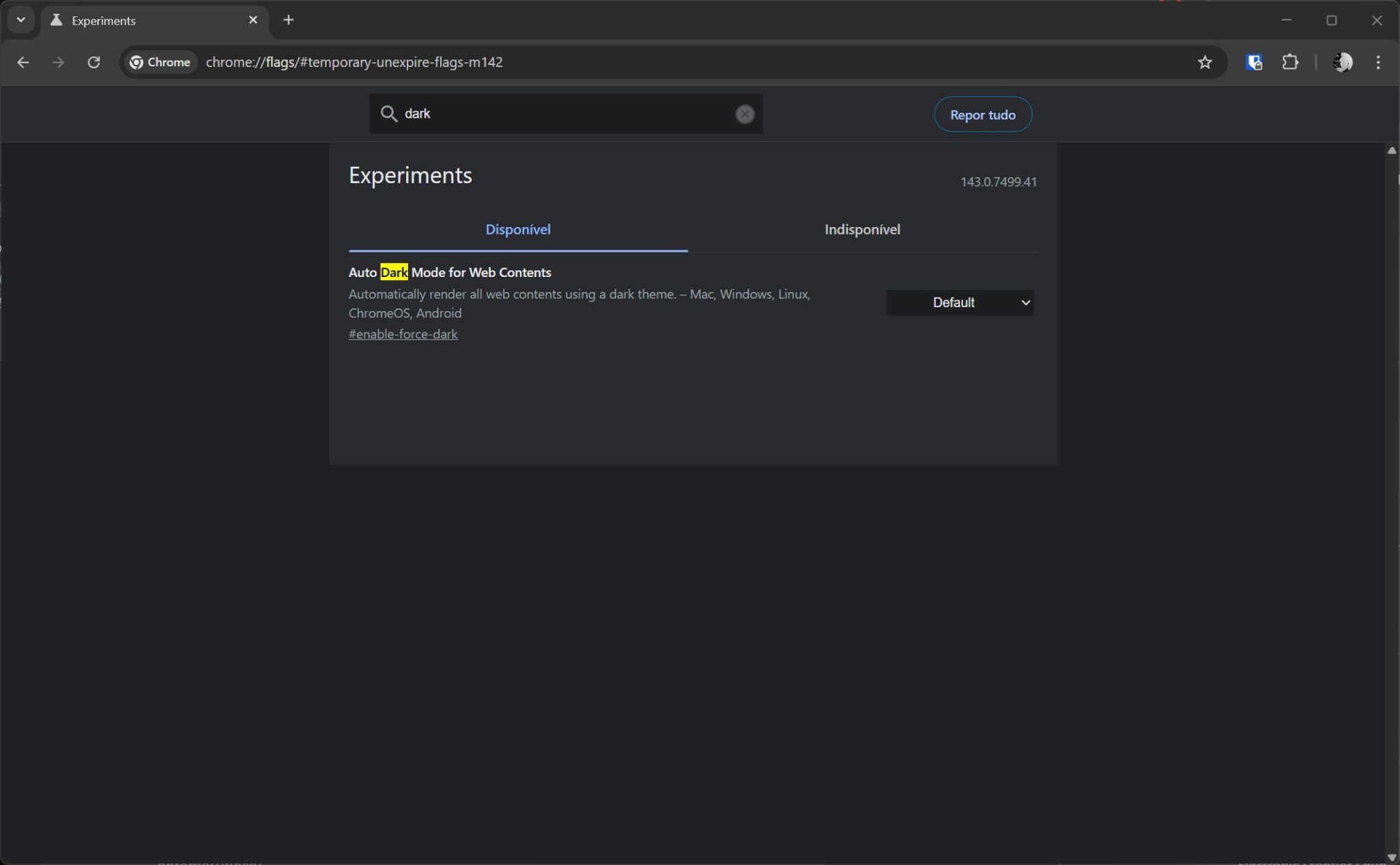
Task: Open a new tab with plus button
Action: click(x=288, y=20)
